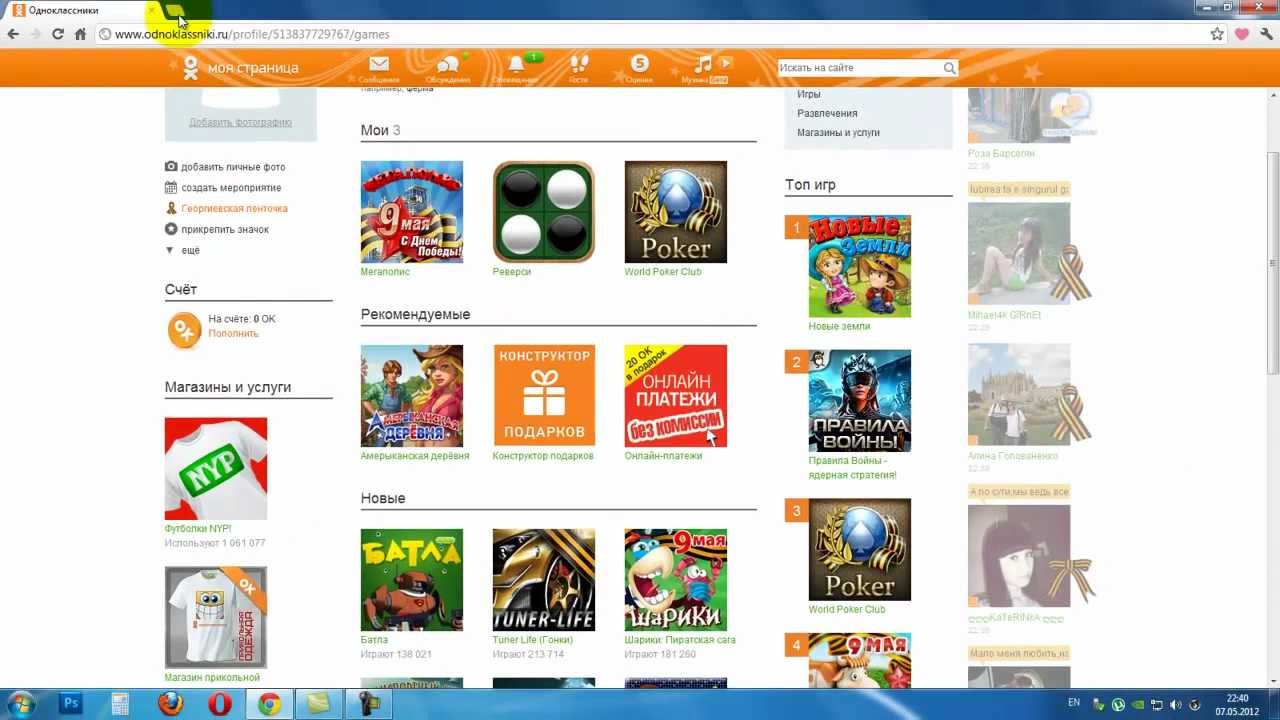
Task: Click the EN language indicator
Action: point(1074,703)
